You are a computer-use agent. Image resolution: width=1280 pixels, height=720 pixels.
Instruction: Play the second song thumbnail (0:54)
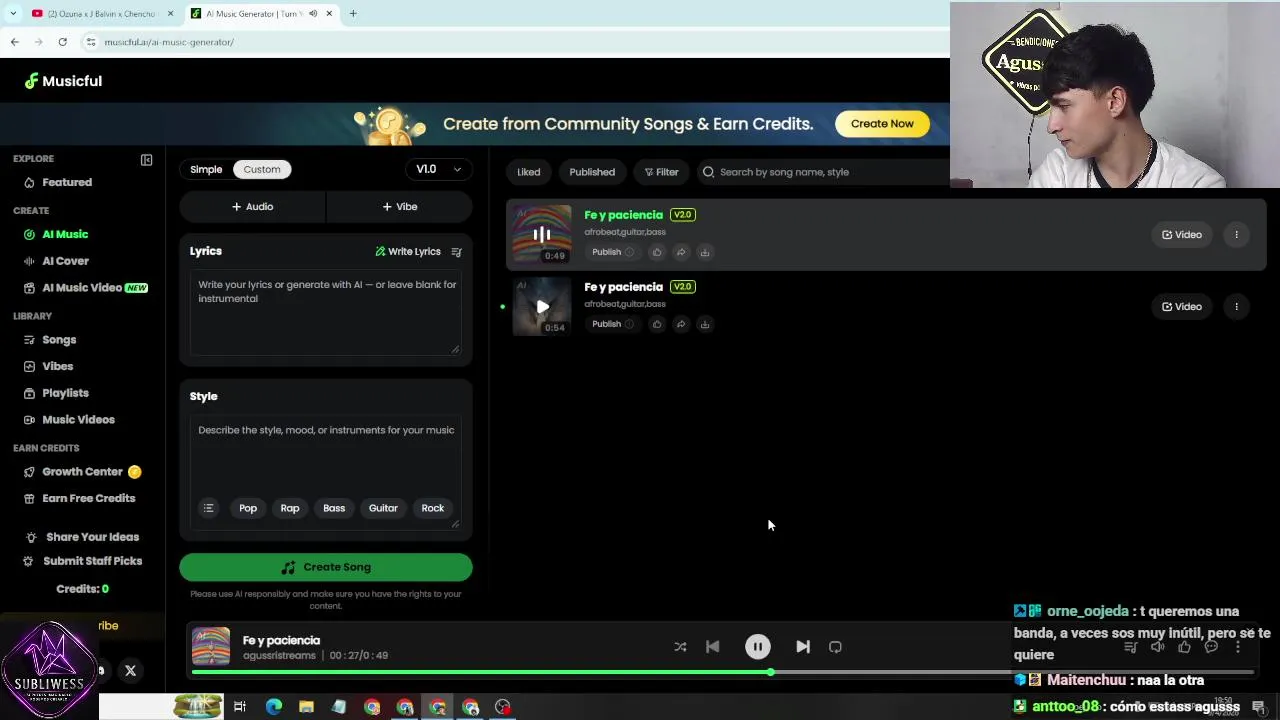click(x=542, y=306)
